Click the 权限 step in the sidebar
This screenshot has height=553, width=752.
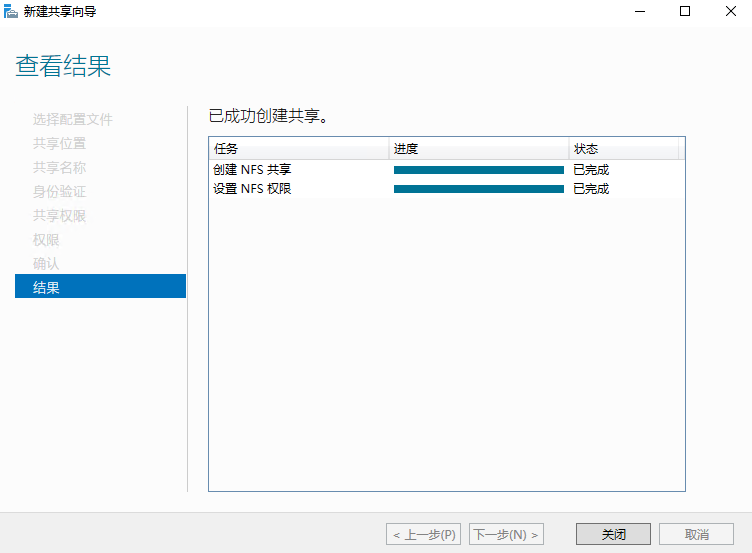46,239
